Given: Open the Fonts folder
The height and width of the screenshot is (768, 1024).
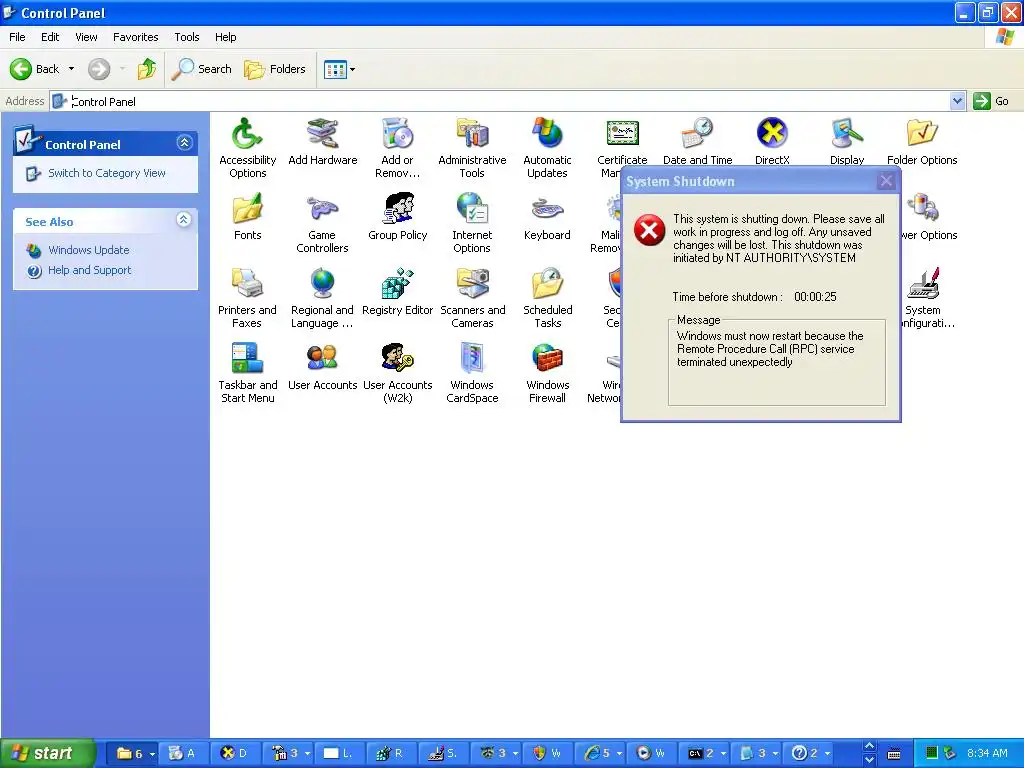Looking at the screenshot, I should pyautogui.click(x=248, y=217).
